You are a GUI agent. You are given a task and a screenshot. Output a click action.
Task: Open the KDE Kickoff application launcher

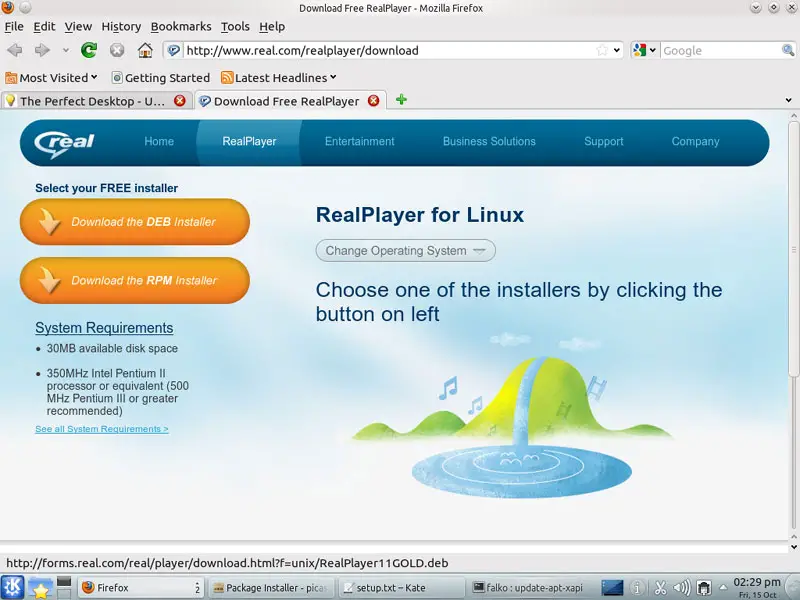[12, 587]
